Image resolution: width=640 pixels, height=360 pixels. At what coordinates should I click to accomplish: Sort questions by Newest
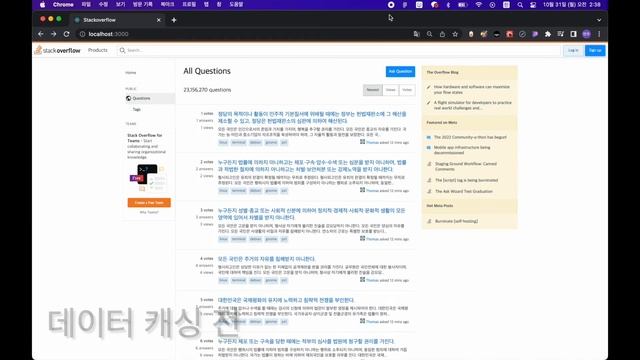coord(373,90)
